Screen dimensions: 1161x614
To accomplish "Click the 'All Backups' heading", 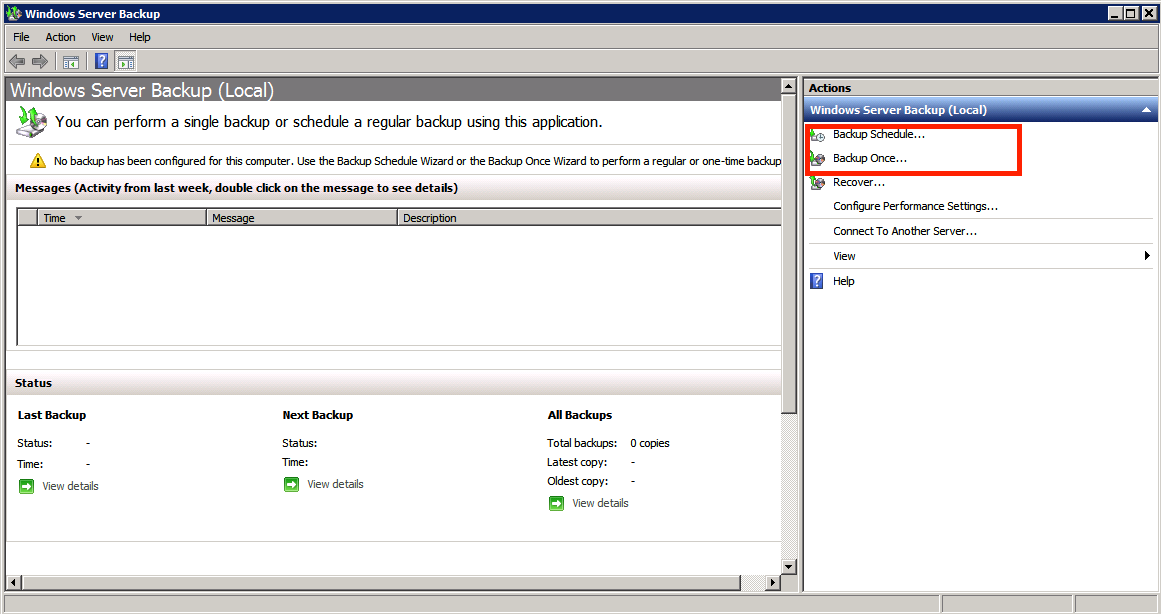I will [580, 415].
